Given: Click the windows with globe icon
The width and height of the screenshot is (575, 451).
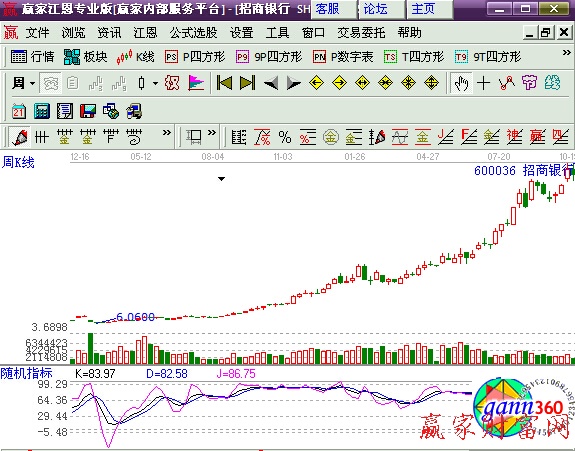Looking at the screenshot, I should [x=111, y=111].
